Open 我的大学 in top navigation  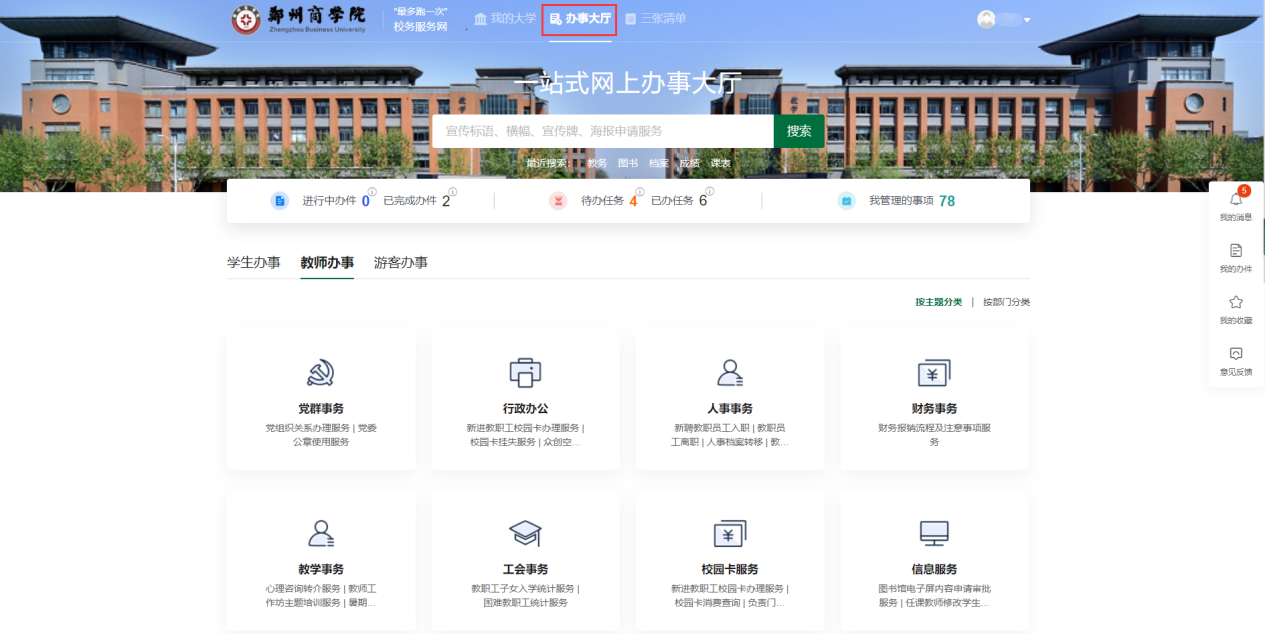(x=505, y=19)
